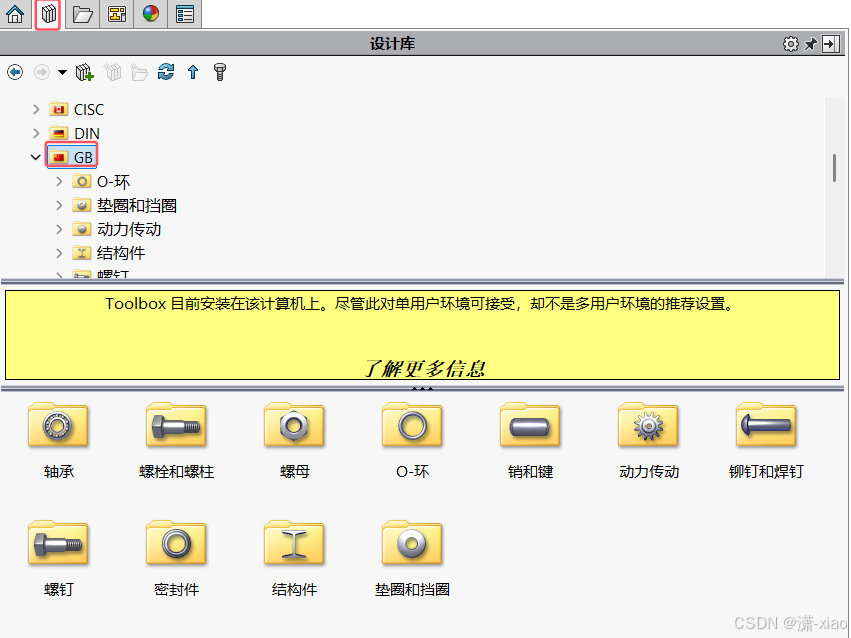Switch to the Design Library tab
This screenshot has height=638, width=851.
(48, 14)
